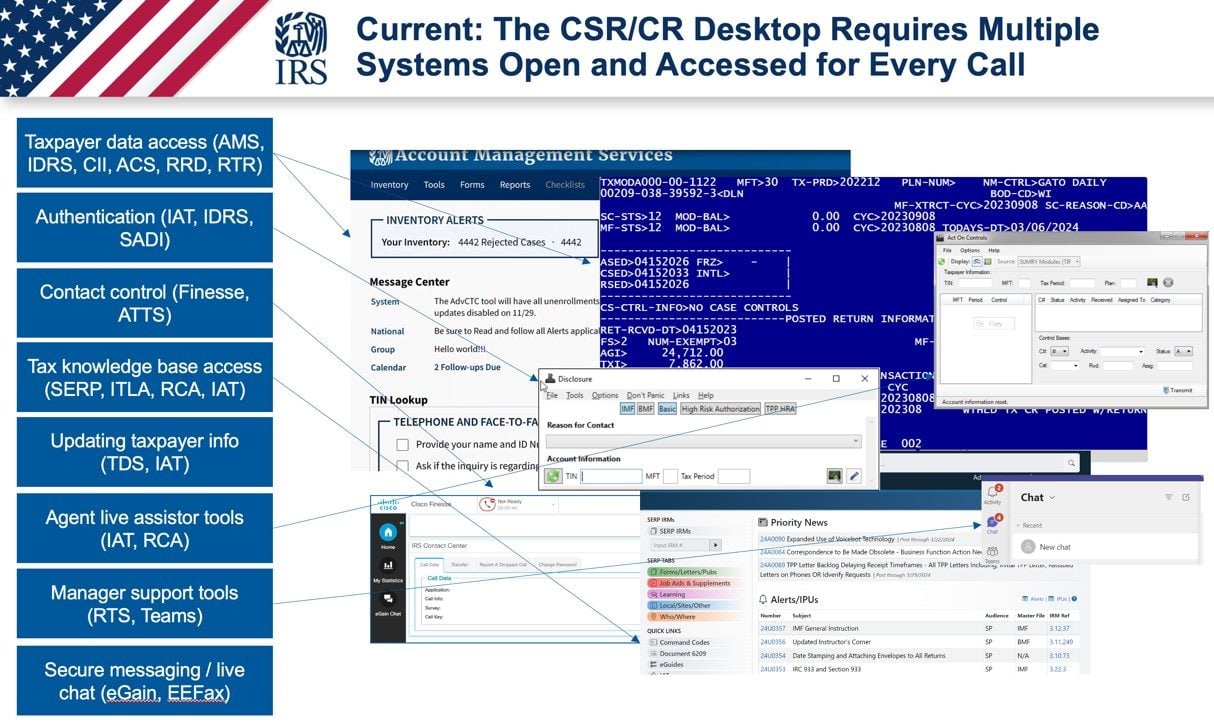Open the Reason for Contact dropdown
Viewport: 1214px width, 724px height.
pyautogui.click(x=704, y=441)
